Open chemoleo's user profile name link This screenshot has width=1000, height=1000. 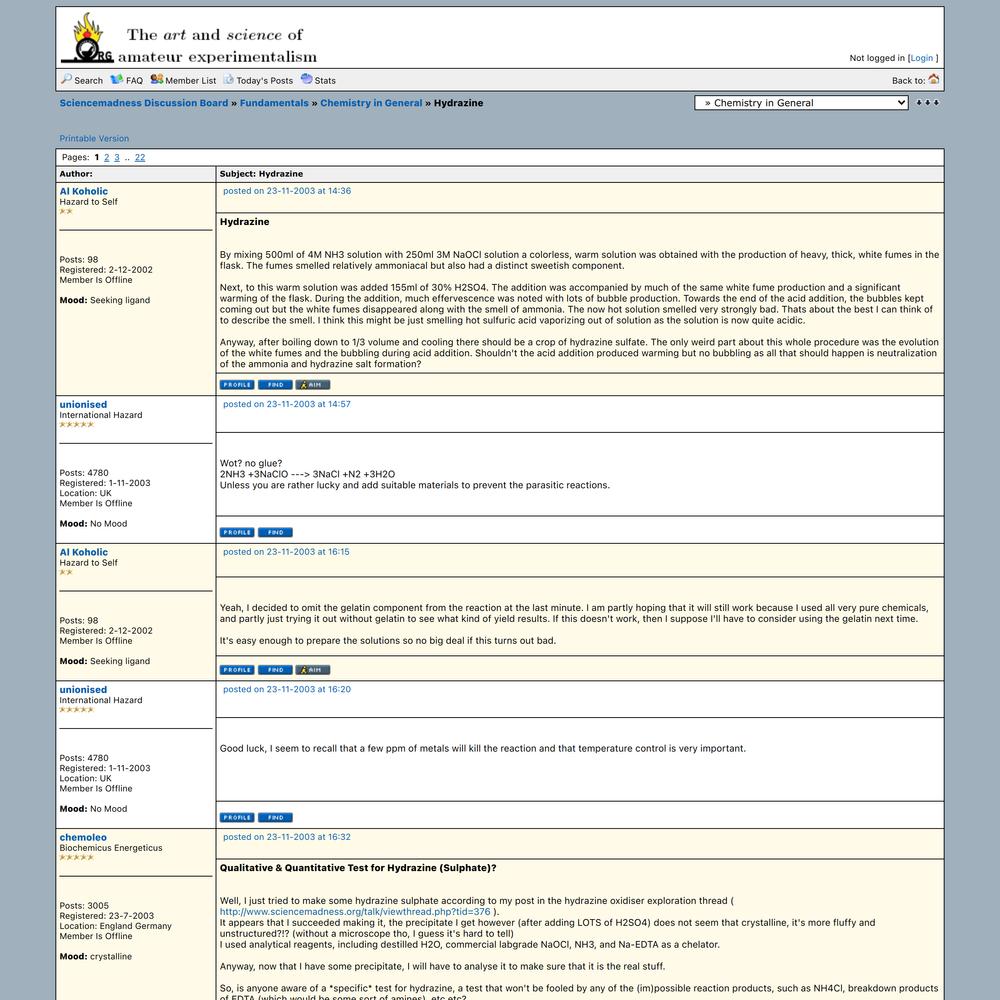click(83, 837)
